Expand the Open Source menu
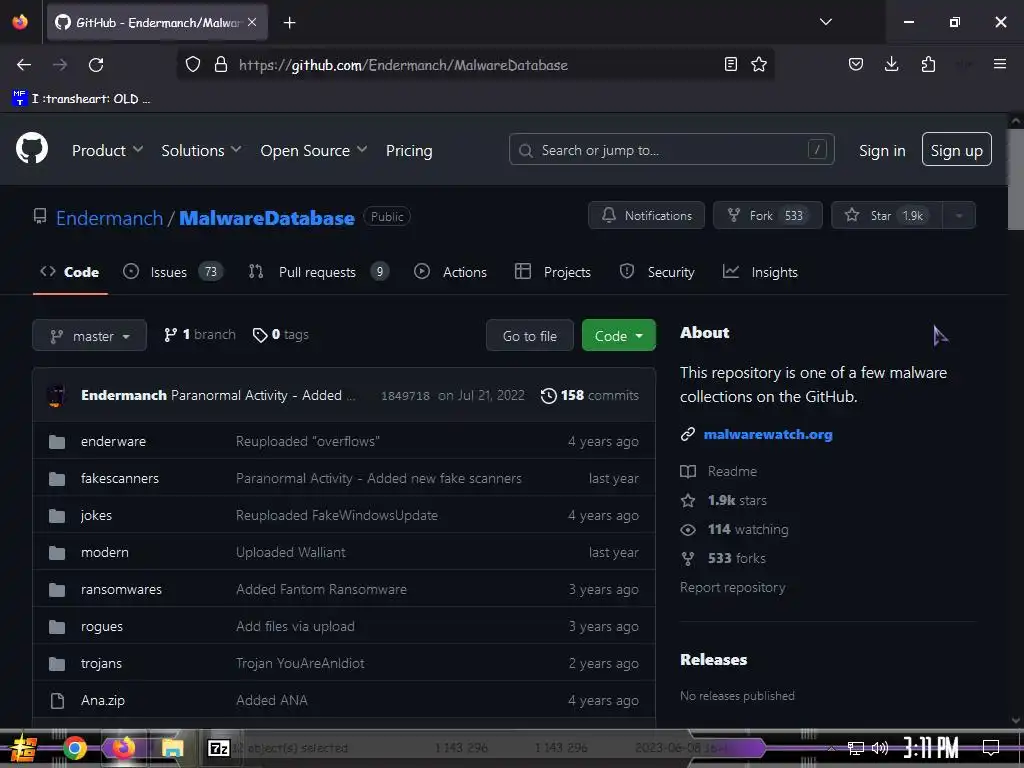Image resolution: width=1024 pixels, height=768 pixels. coord(313,150)
